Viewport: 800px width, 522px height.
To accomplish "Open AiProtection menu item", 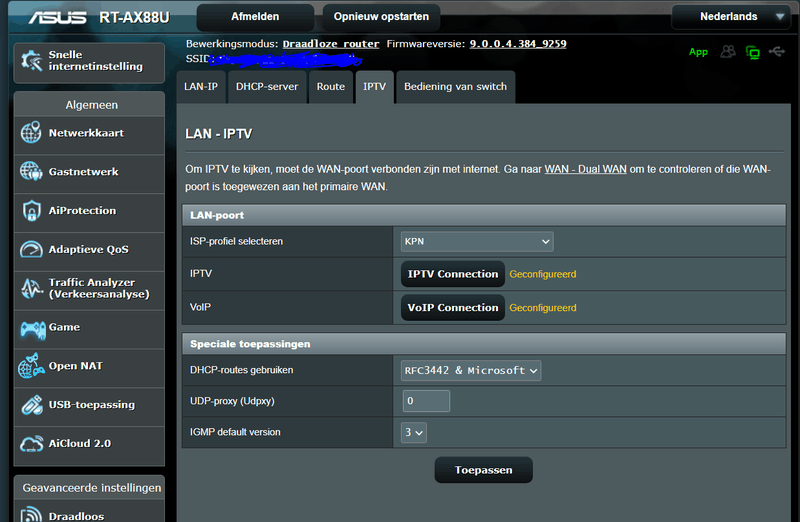I will [x=89, y=211].
